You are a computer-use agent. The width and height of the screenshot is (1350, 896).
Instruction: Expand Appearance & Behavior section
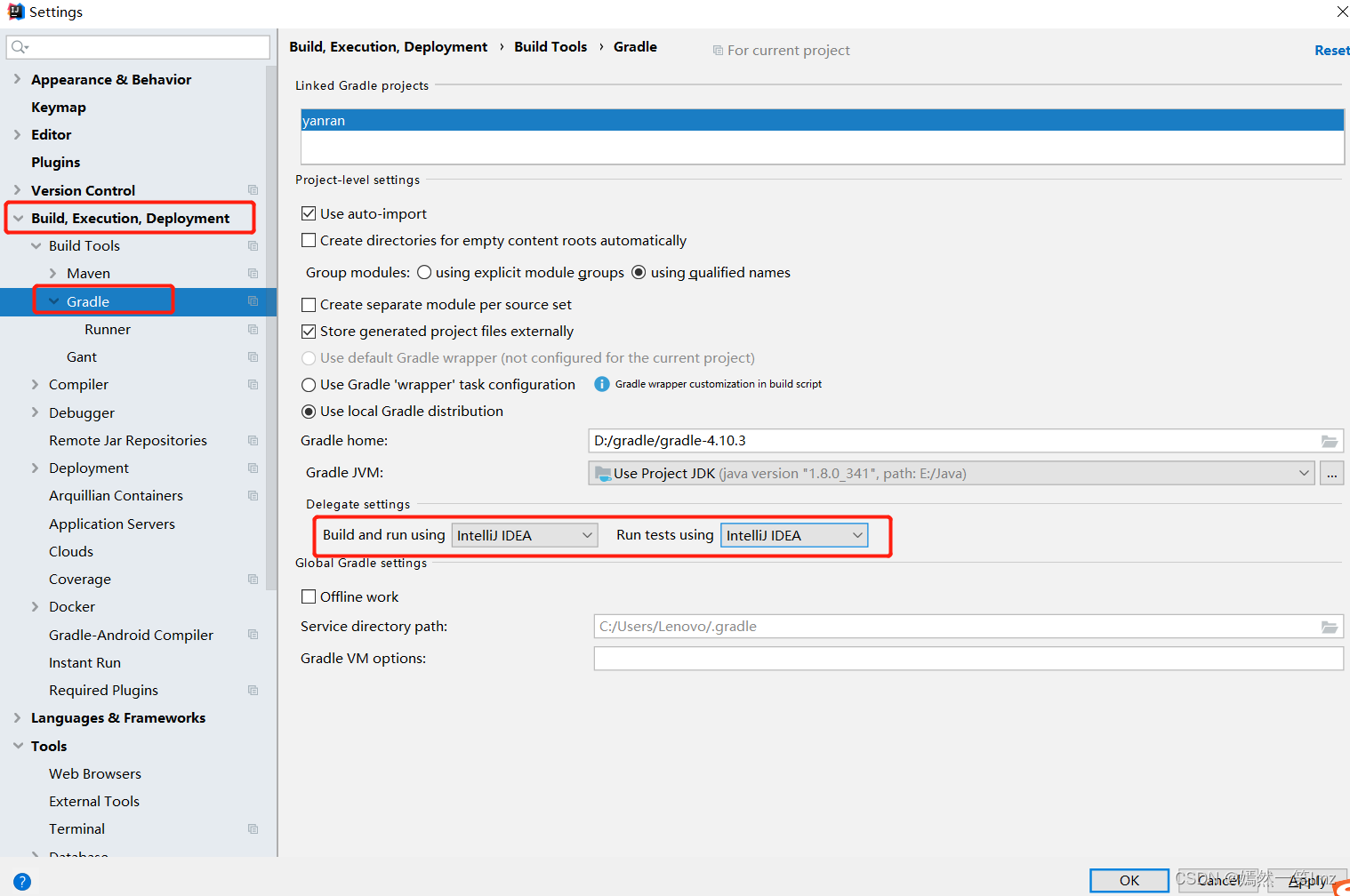17,79
